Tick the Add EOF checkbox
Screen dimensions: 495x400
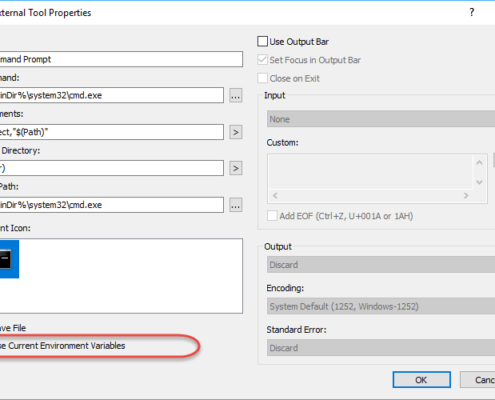point(272,216)
